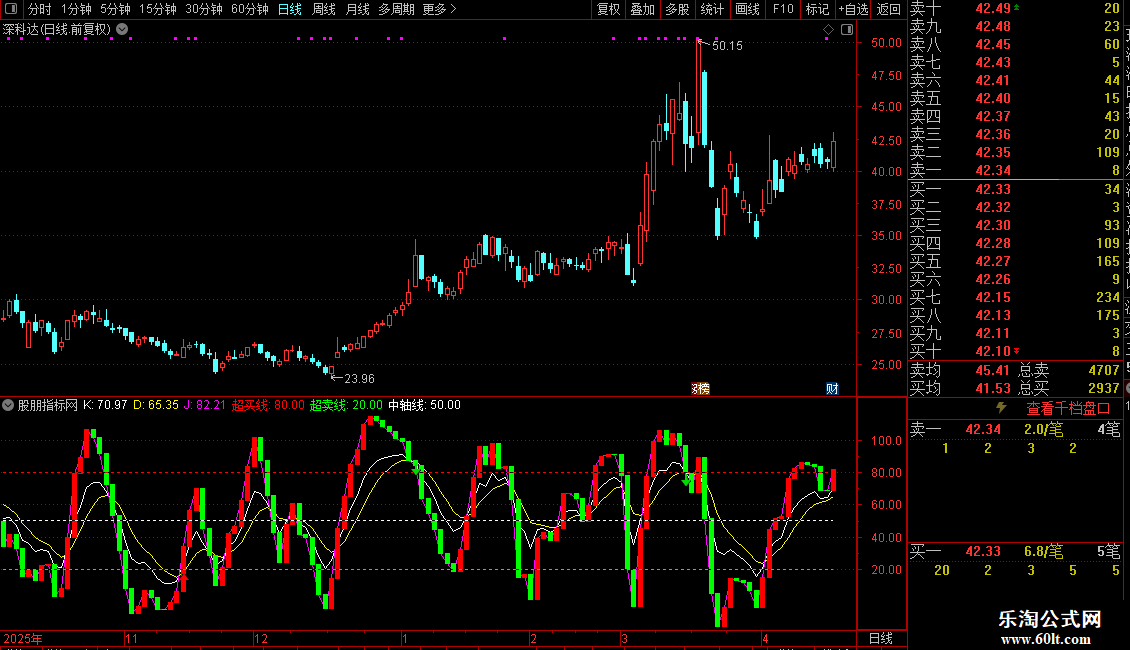The height and width of the screenshot is (650, 1130).
Task: Select 卖十 ask price 42.49
Action: pyautogui.click(x=993, y=8)
